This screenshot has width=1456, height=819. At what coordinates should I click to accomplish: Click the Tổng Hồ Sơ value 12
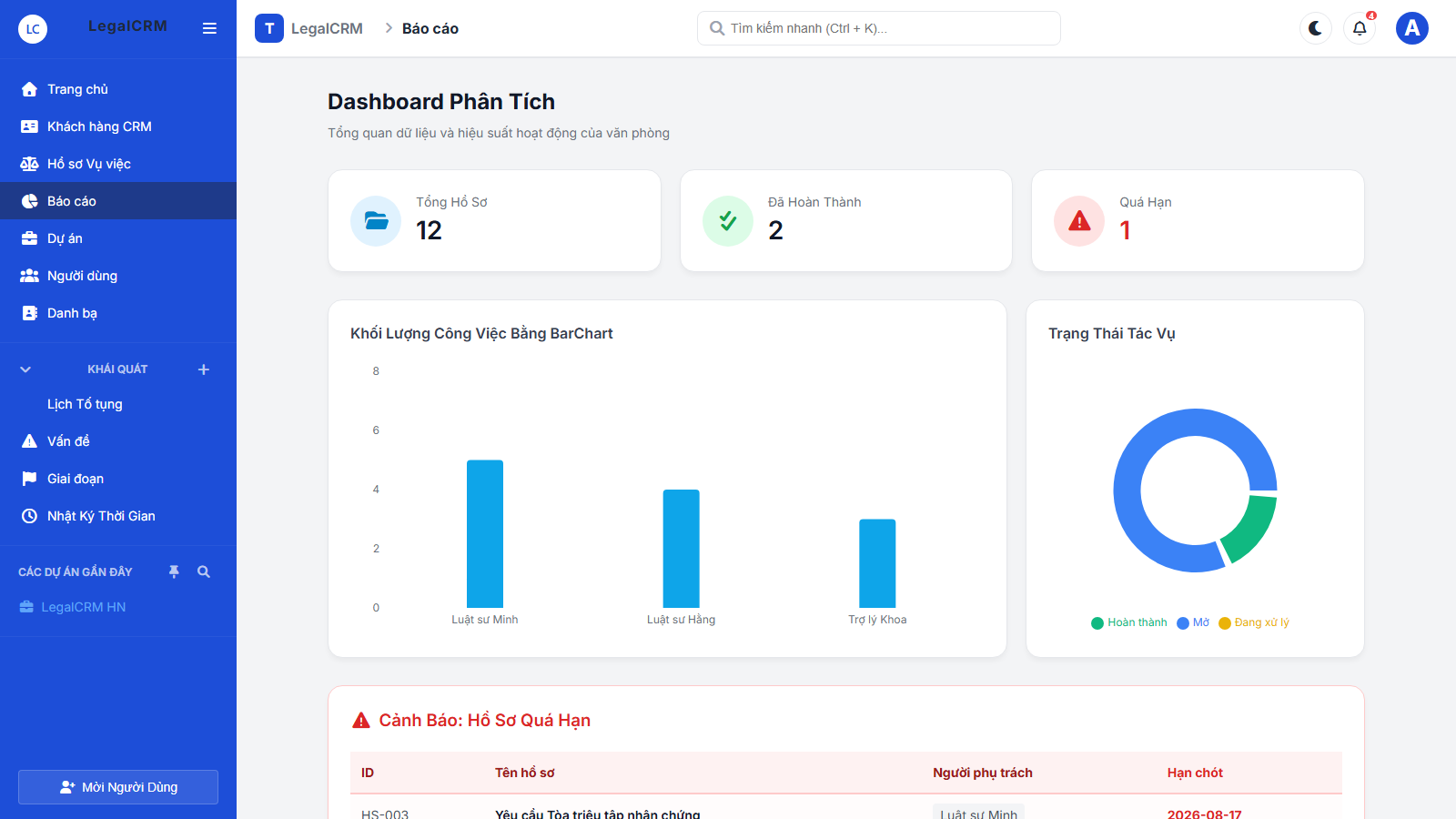(430, 230)
